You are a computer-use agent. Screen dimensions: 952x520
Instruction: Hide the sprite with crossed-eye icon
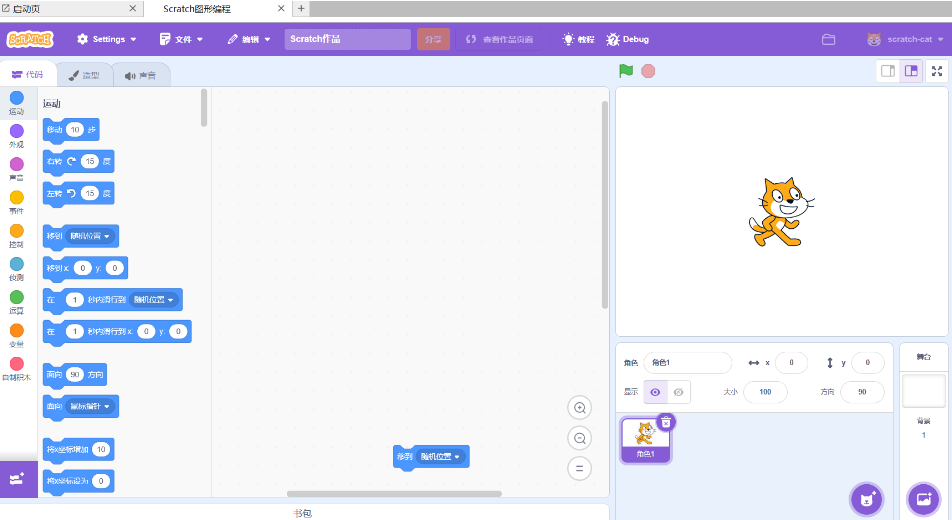point(679,392)
